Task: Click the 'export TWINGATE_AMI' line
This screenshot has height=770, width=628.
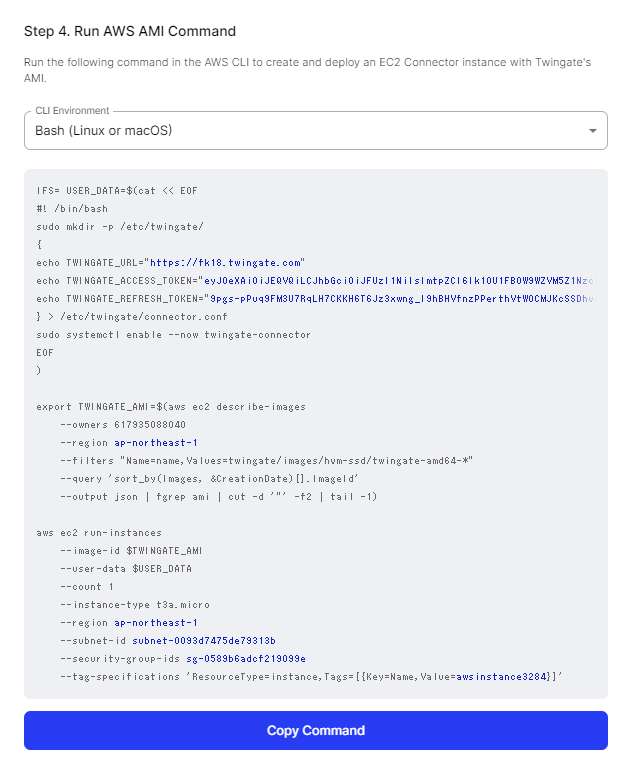Action: click(171, 407)
